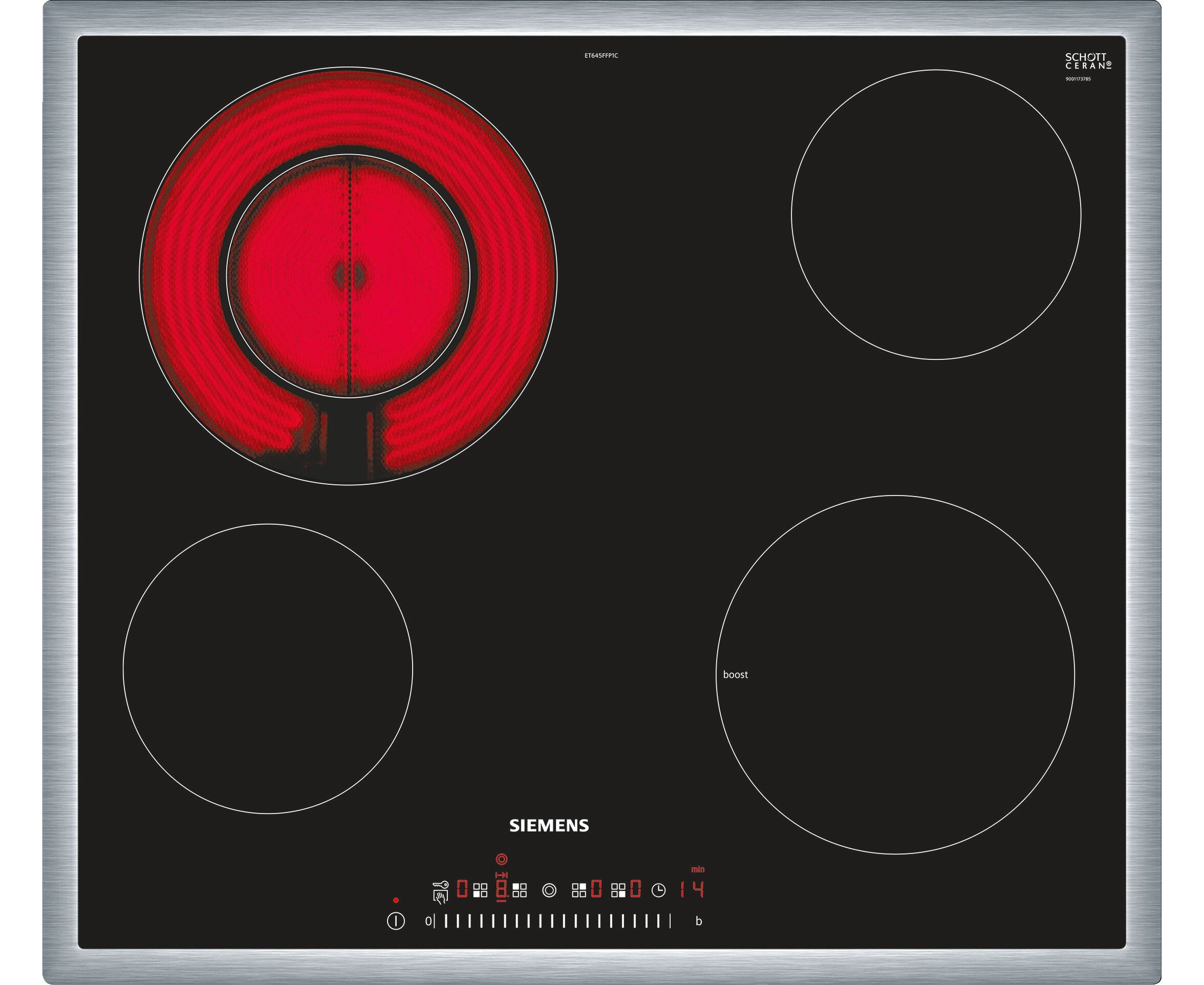Tap the 'b' boost end of the slider
The width and height of the screenshot is (1204, 985).
click(x=699, y=922)
